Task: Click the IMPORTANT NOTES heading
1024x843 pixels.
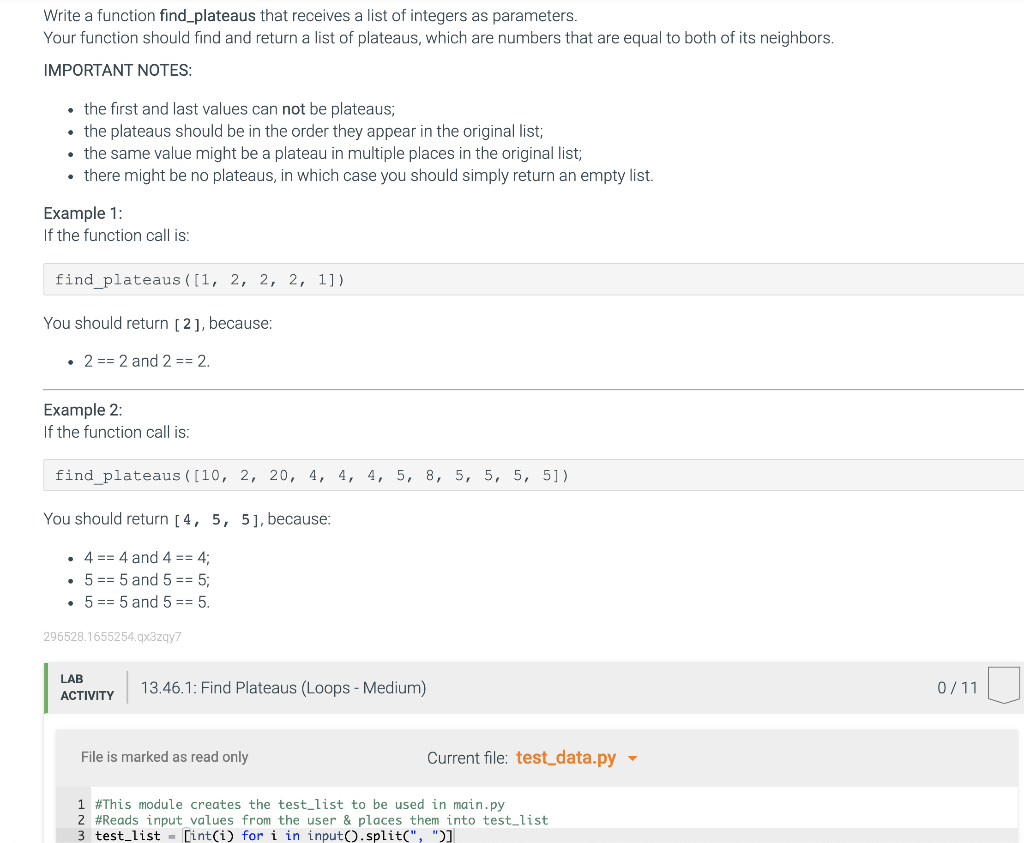Action: pyautogui.click(x=119, y=70)
